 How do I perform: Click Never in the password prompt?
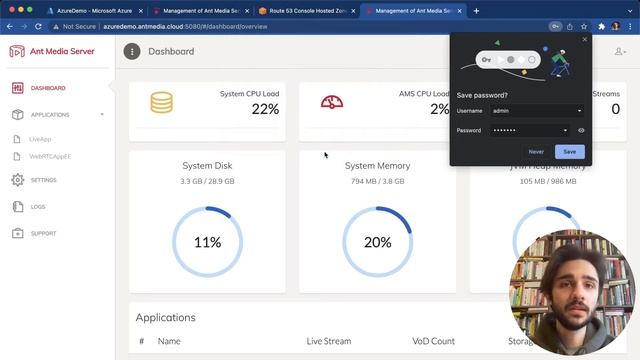click(x=536, y=152)
